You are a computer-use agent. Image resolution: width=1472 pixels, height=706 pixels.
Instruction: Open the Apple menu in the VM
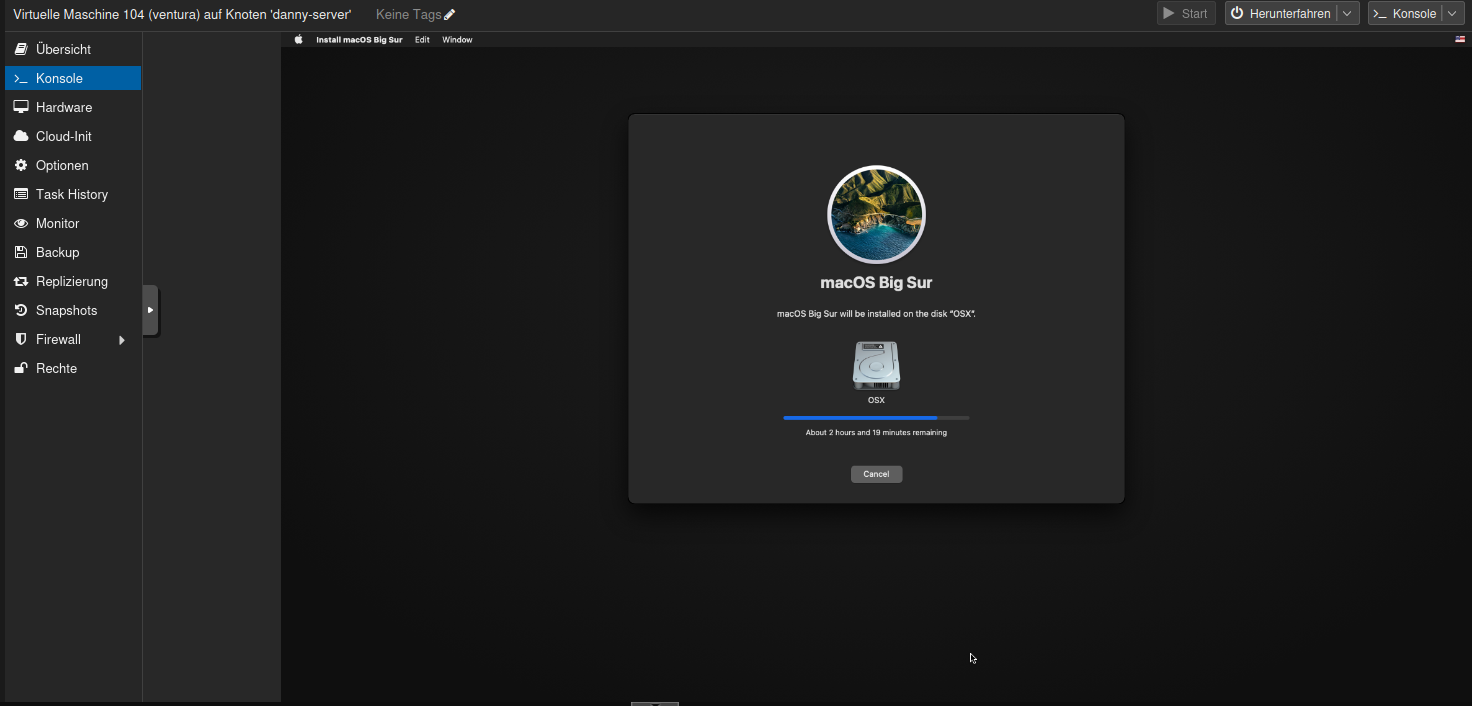click(x=298, y=40)
